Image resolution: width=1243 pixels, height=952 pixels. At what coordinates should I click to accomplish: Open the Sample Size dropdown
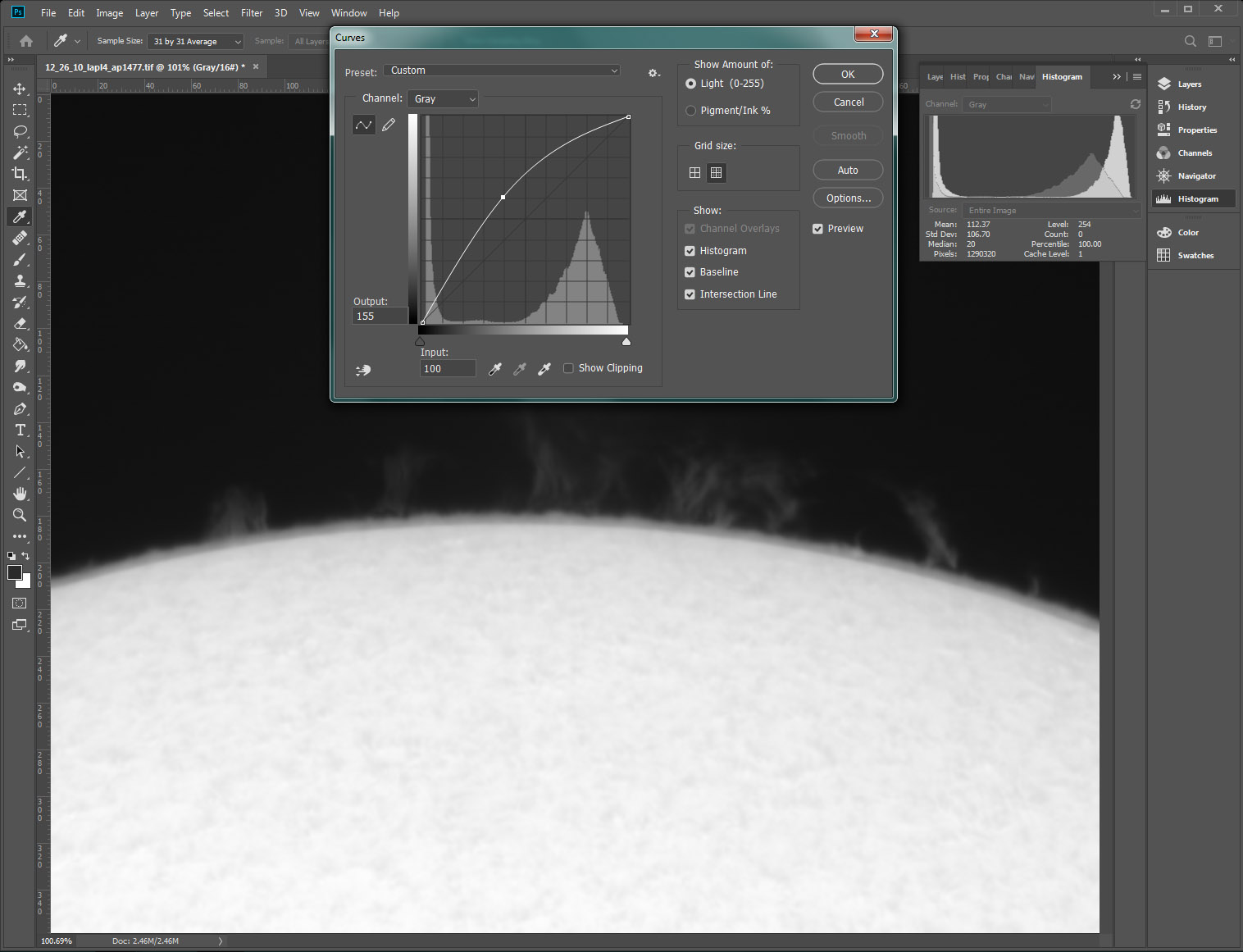[196, 41]
